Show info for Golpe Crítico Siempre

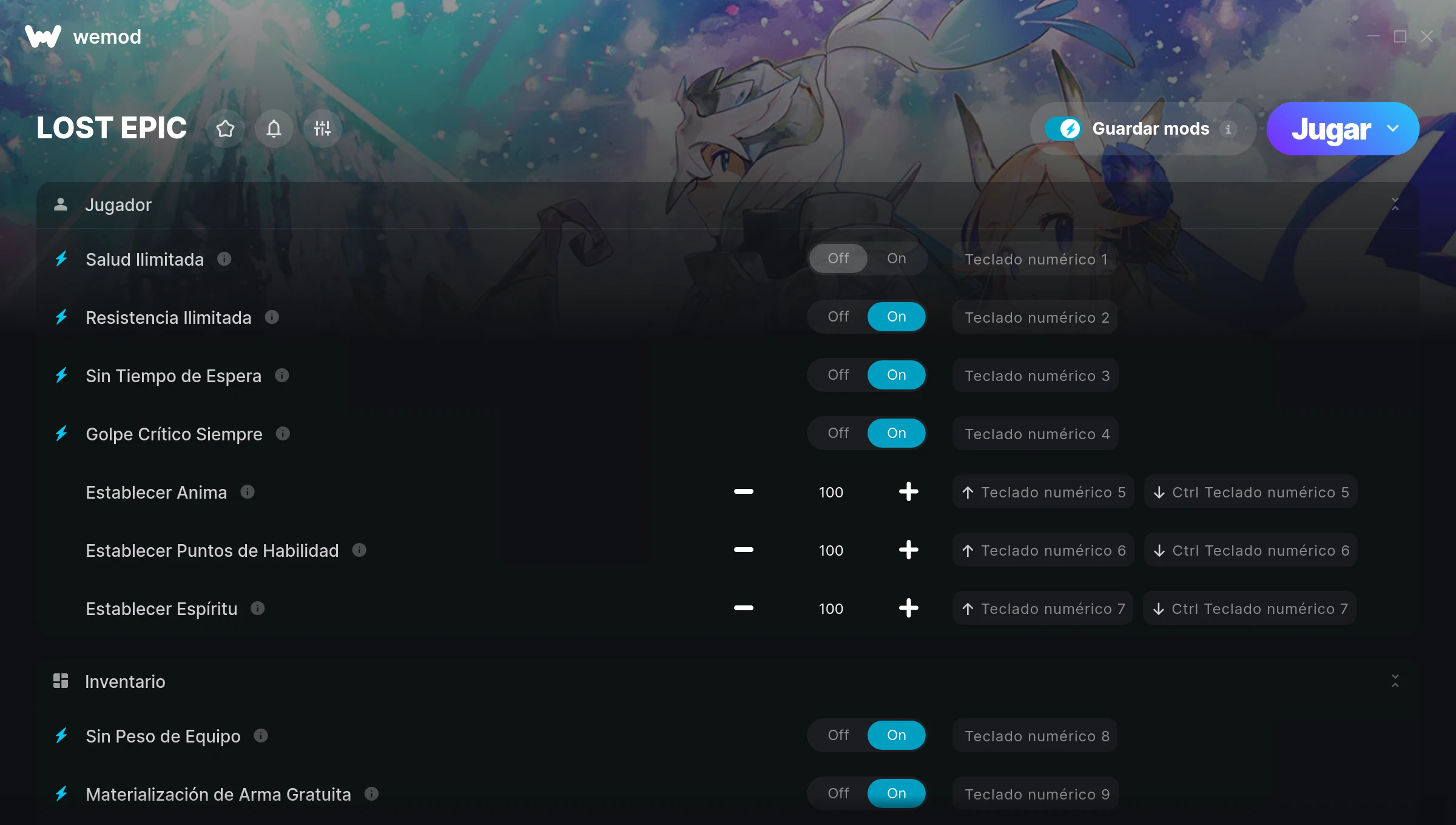[283, 433]
